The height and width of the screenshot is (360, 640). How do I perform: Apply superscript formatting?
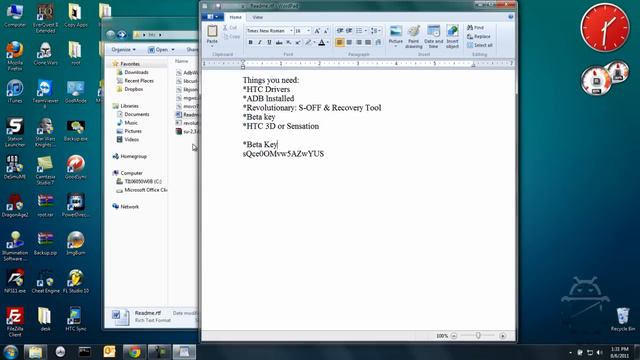pyautogui.click(x=298, y=42)
